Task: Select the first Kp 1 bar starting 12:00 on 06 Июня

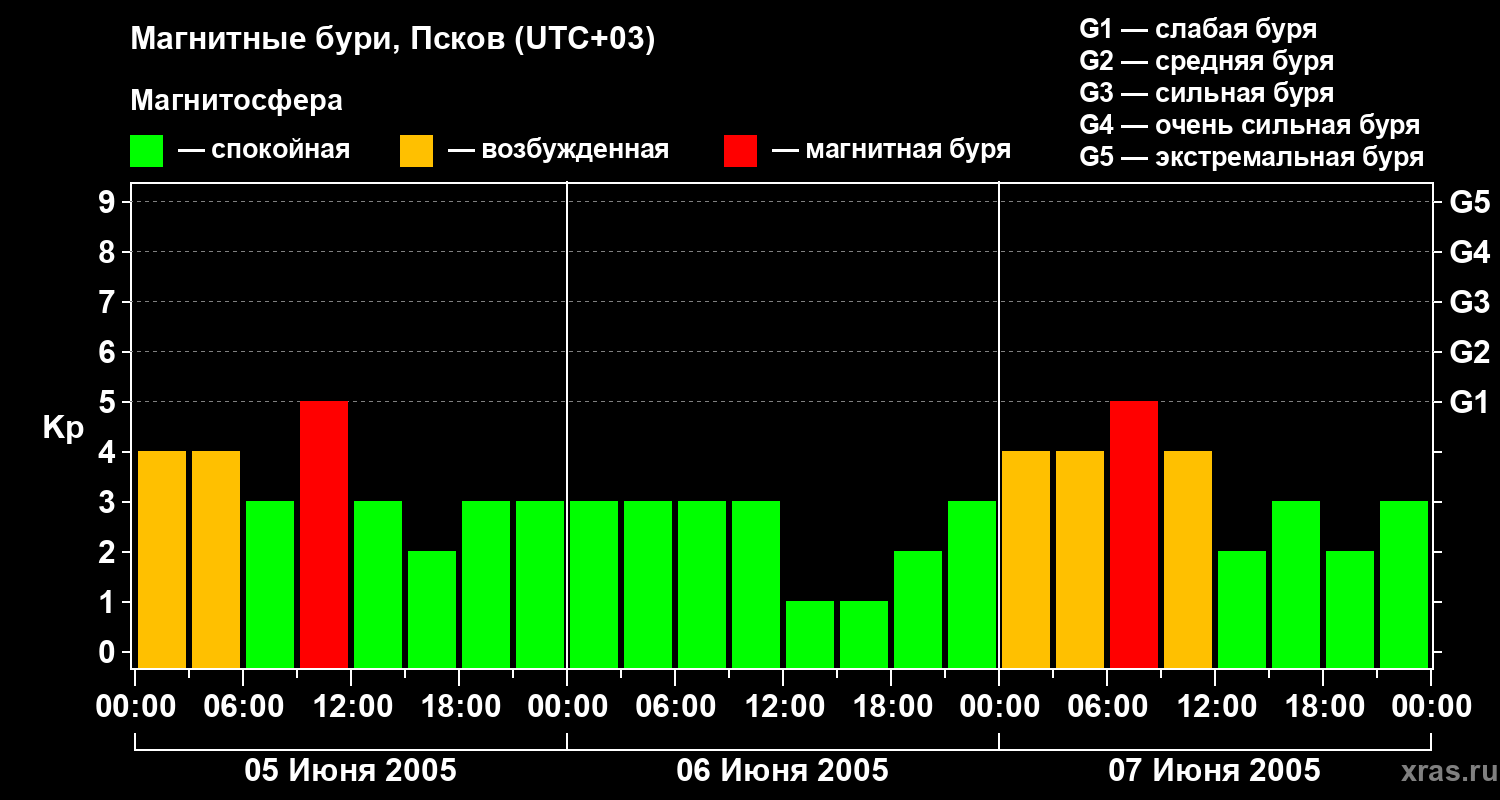Action: click(810, 634)
